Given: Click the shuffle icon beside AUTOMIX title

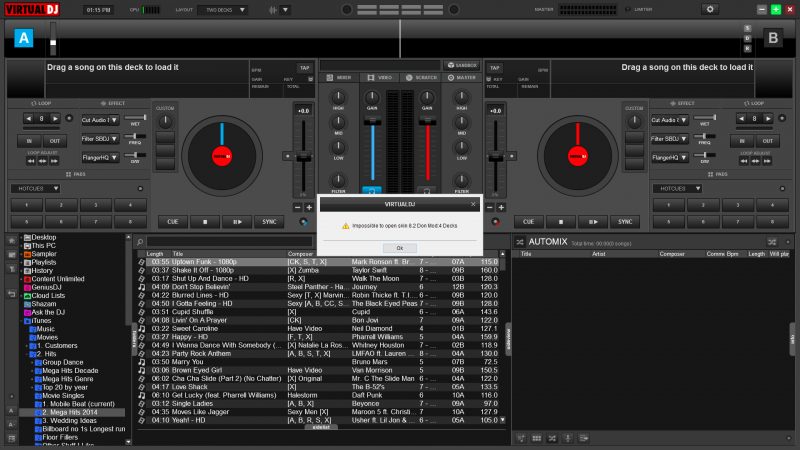Looking at the screenshot, I should (x=519, y=242).
